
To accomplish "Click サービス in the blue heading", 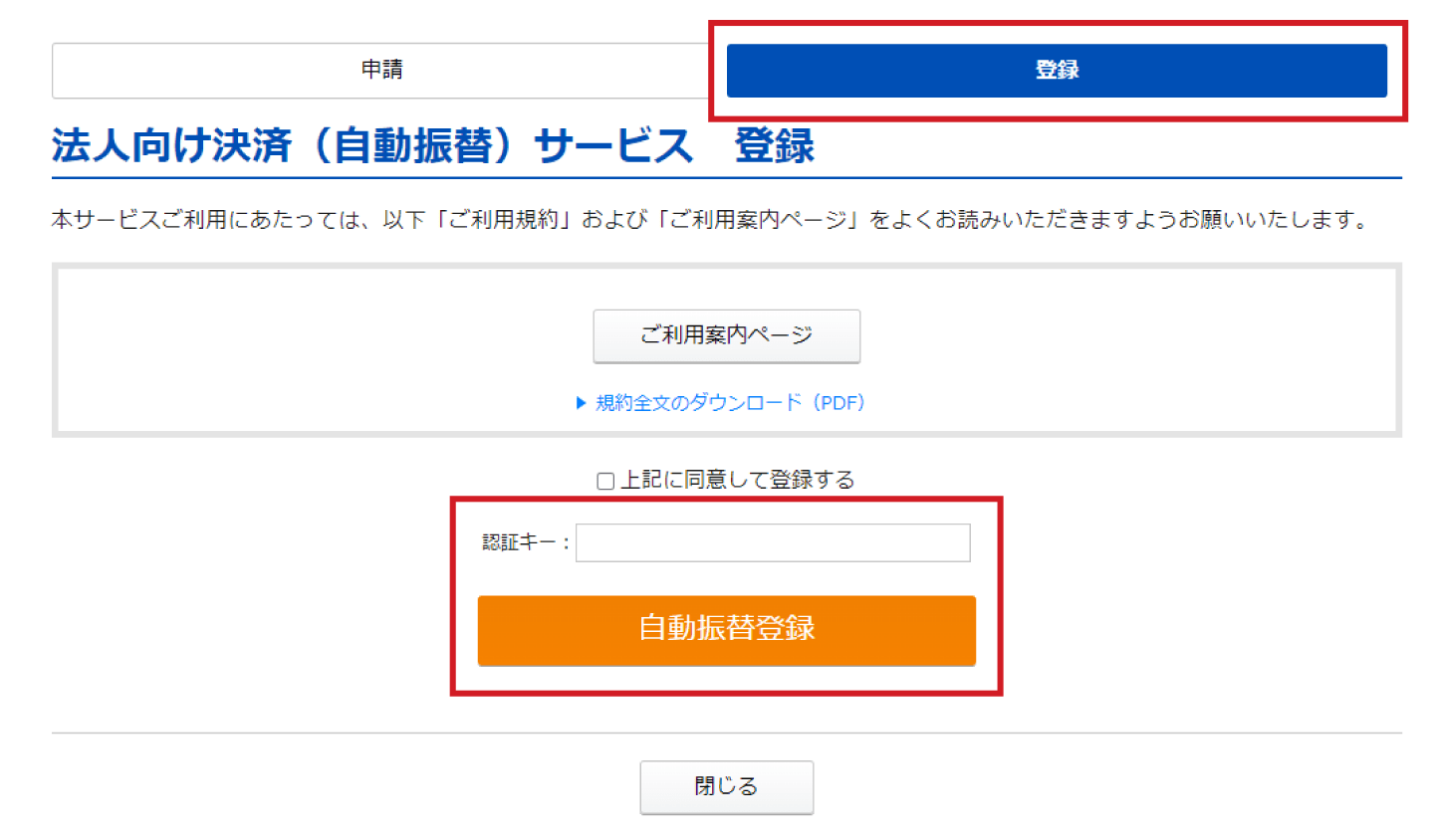I will pos(612,145).
